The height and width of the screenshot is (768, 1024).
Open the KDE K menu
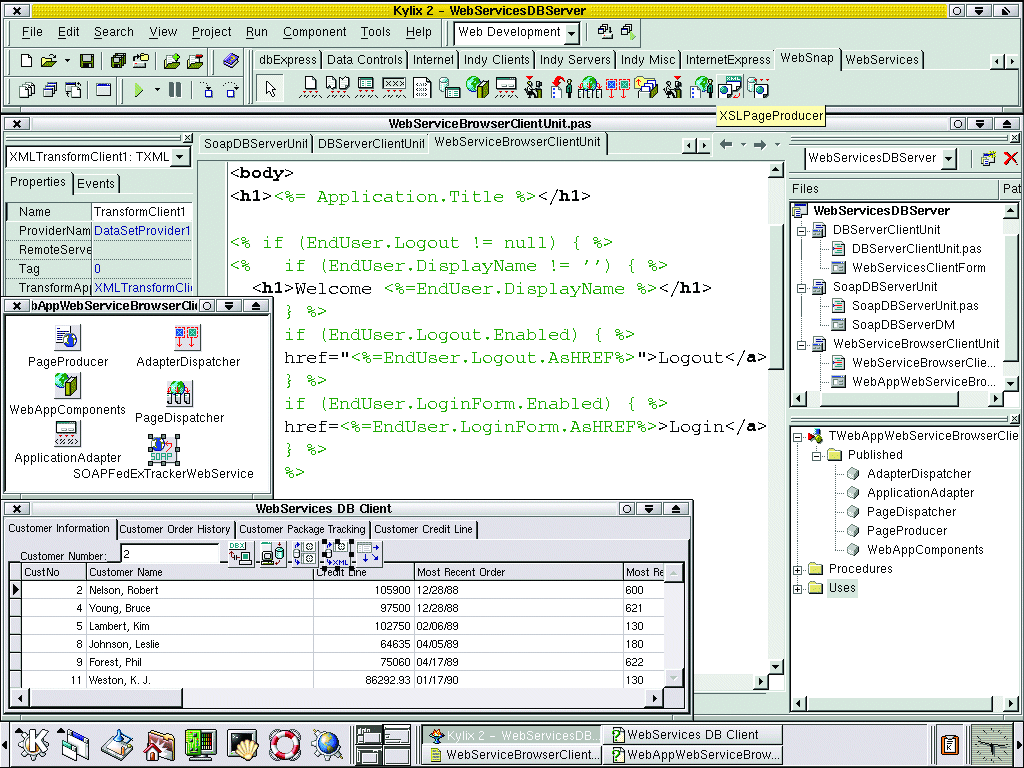pyautogui.click(x=33, y=743)
